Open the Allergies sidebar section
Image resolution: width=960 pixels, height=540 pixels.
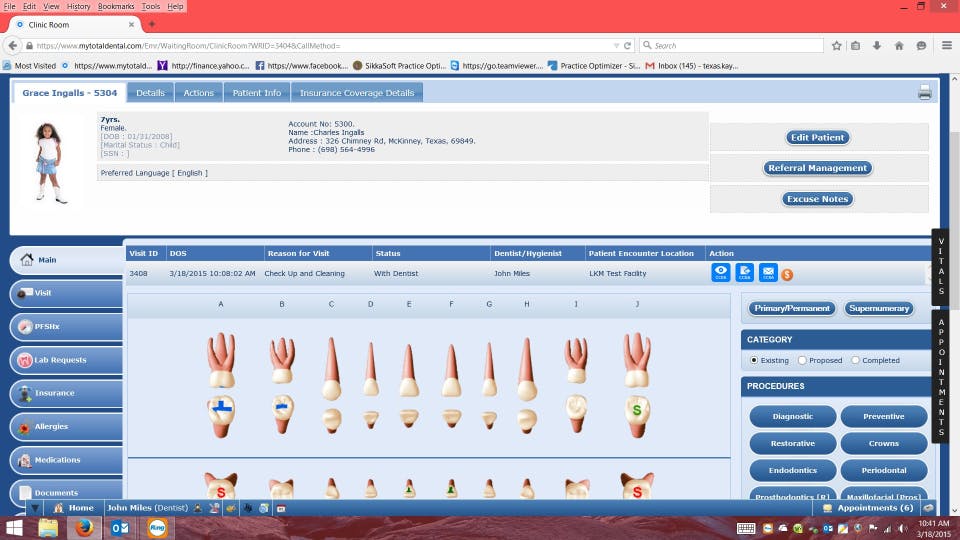66,427
